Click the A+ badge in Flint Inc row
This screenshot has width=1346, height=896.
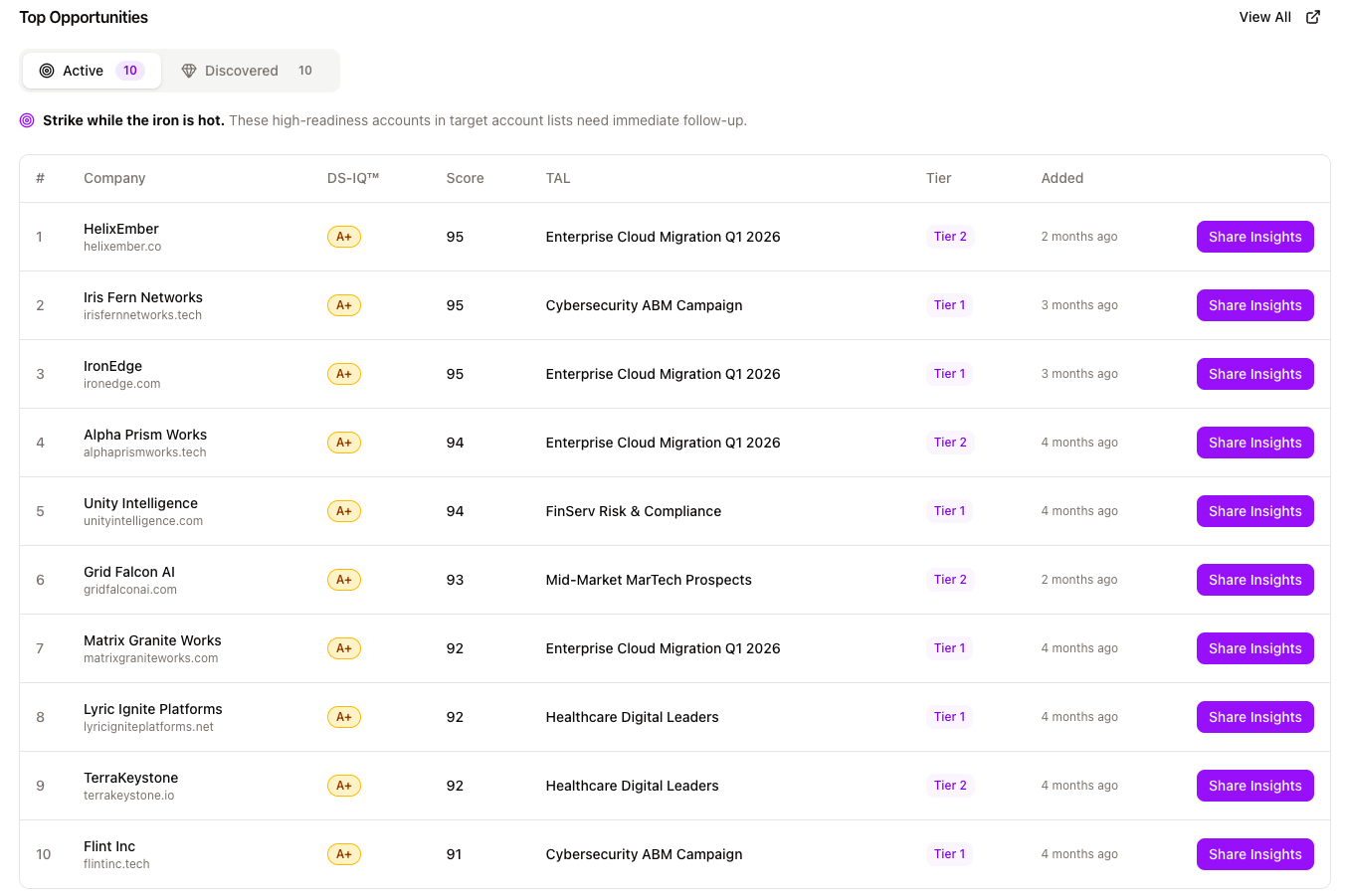click(344, 854)
